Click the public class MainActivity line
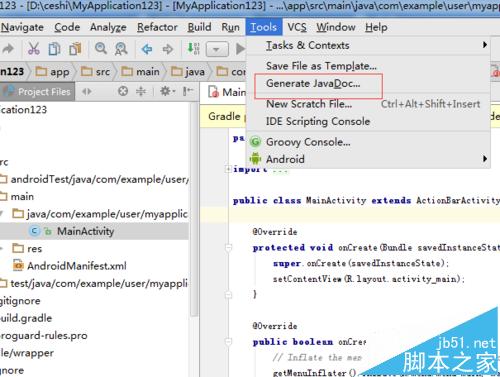 point(366,200)
